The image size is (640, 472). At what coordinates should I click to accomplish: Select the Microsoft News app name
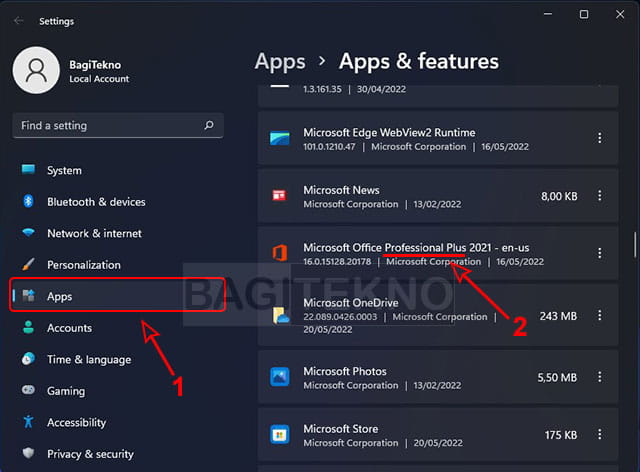341,190
